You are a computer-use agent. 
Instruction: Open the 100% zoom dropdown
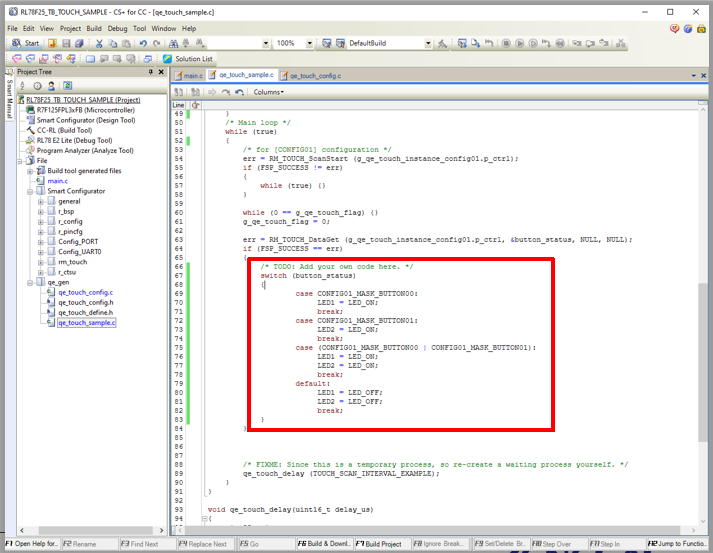coord(309,43)
